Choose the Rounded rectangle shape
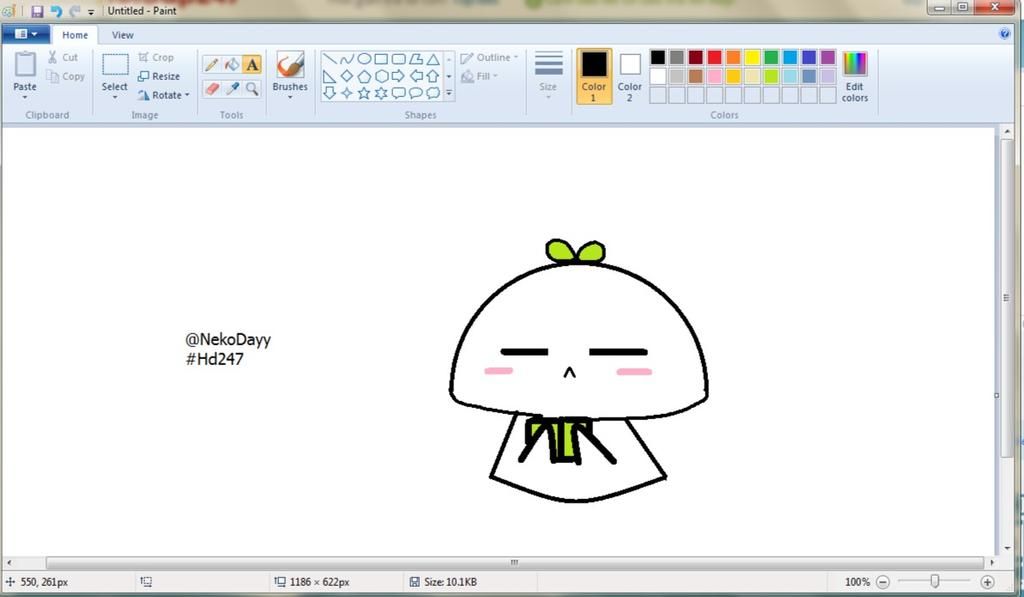Viewport: 1024px width, 597px height. pyautogui.click(x=398, y=59)
